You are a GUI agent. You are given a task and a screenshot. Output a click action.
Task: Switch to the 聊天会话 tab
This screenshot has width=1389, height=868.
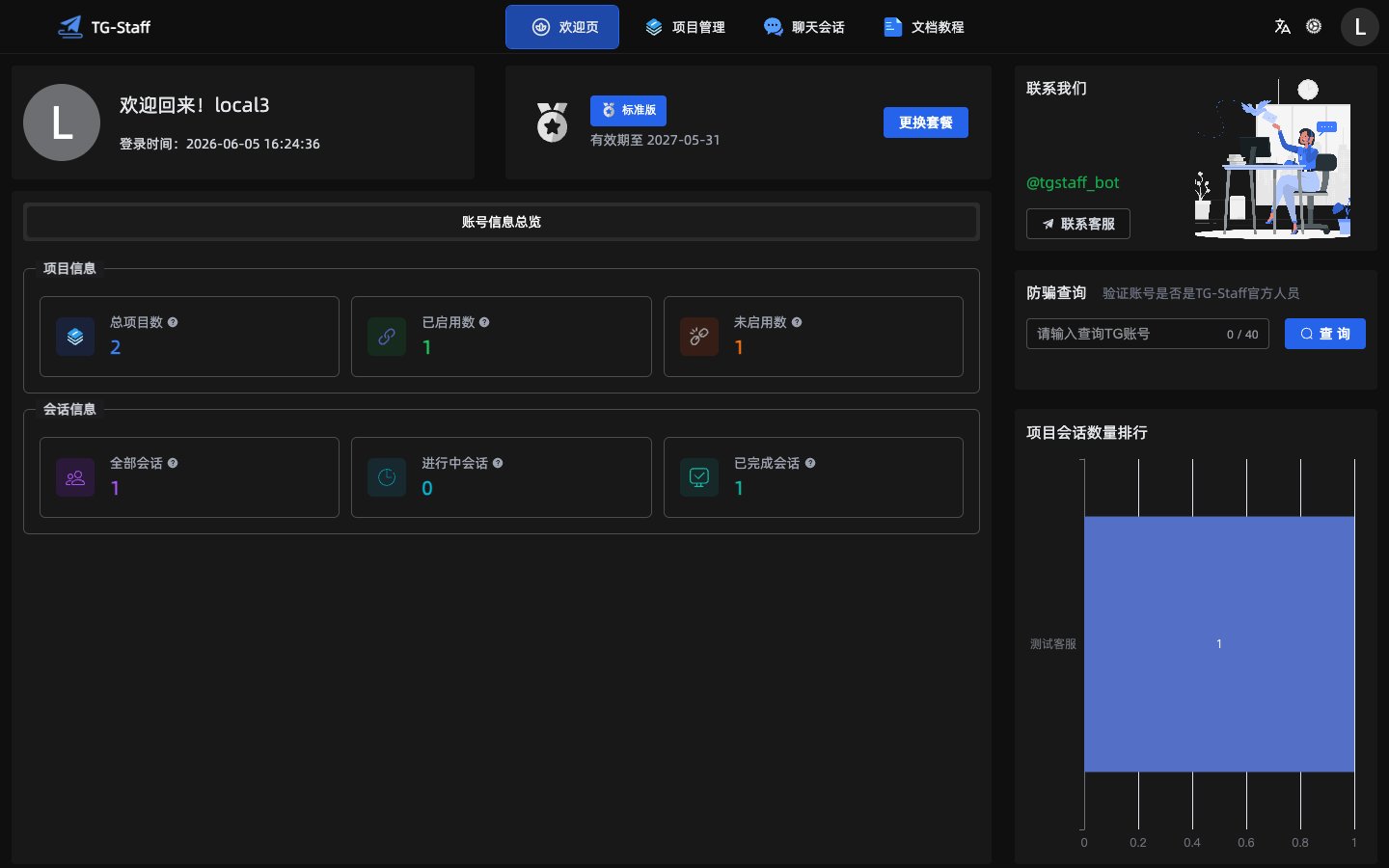click(804, 27)
